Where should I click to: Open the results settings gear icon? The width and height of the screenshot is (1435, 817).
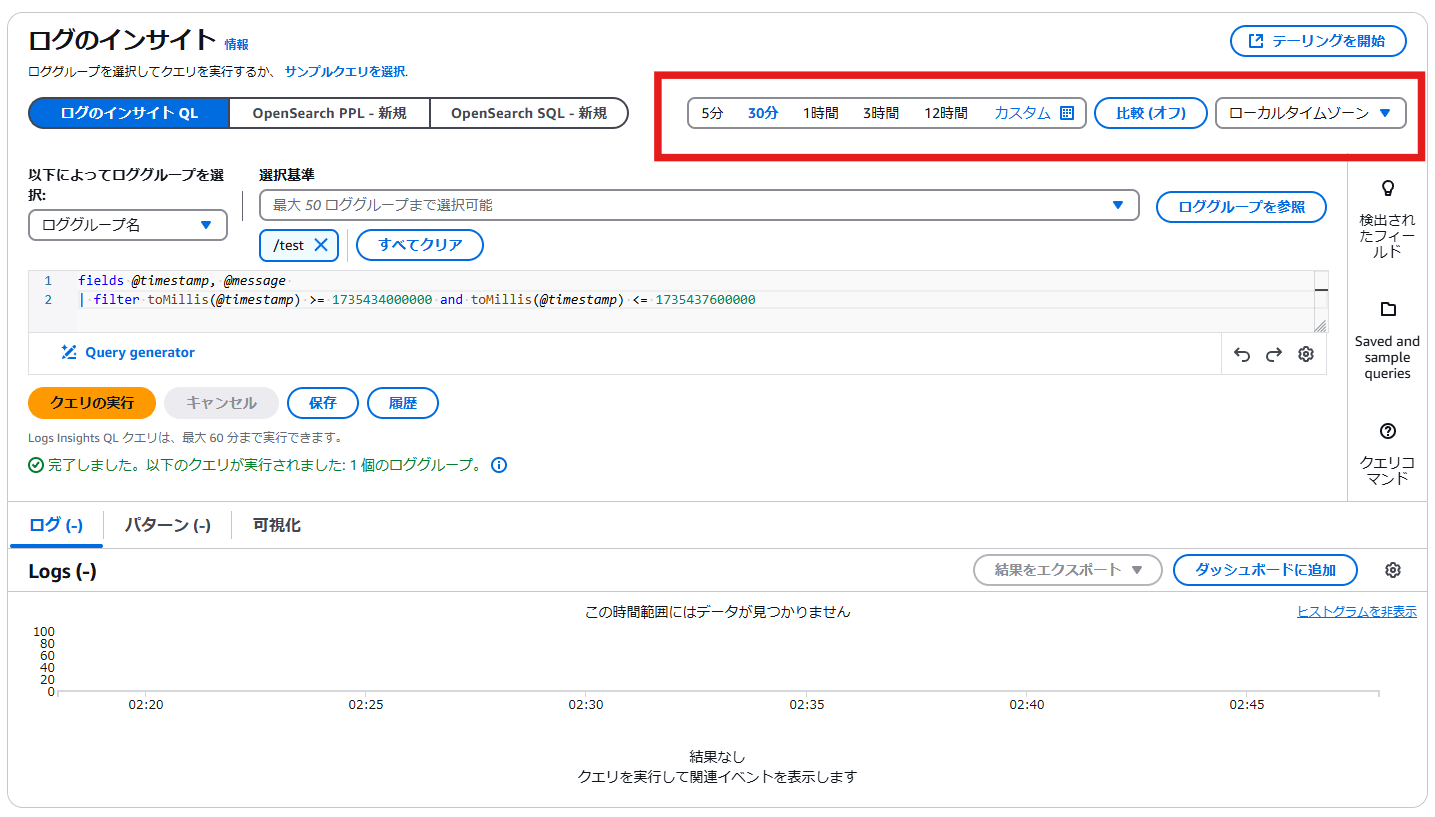click(1393, 570)
